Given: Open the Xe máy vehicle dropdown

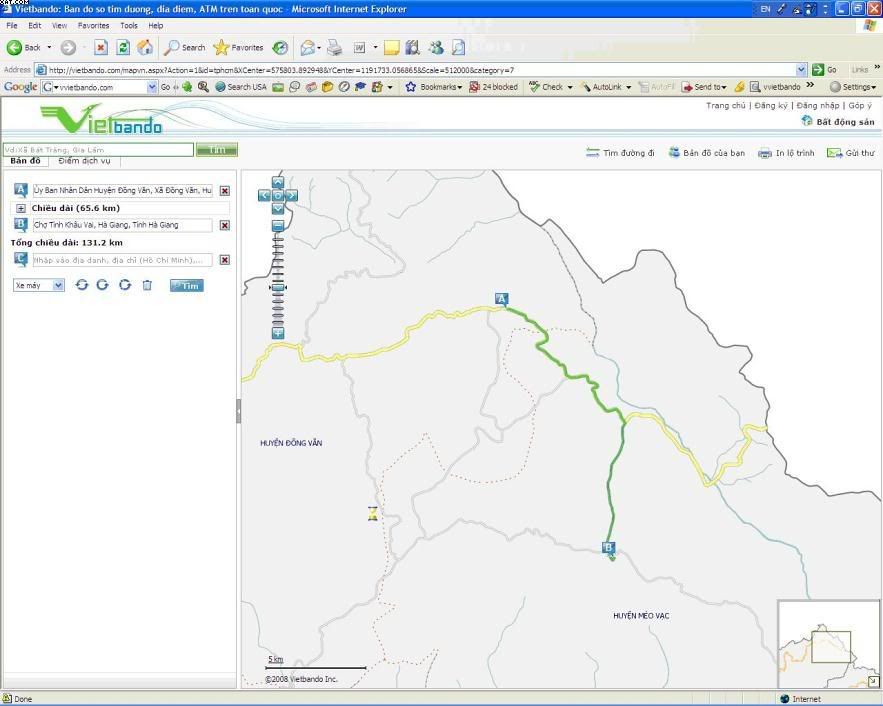Looking at the screenshot, I should [x=39, y=285].
